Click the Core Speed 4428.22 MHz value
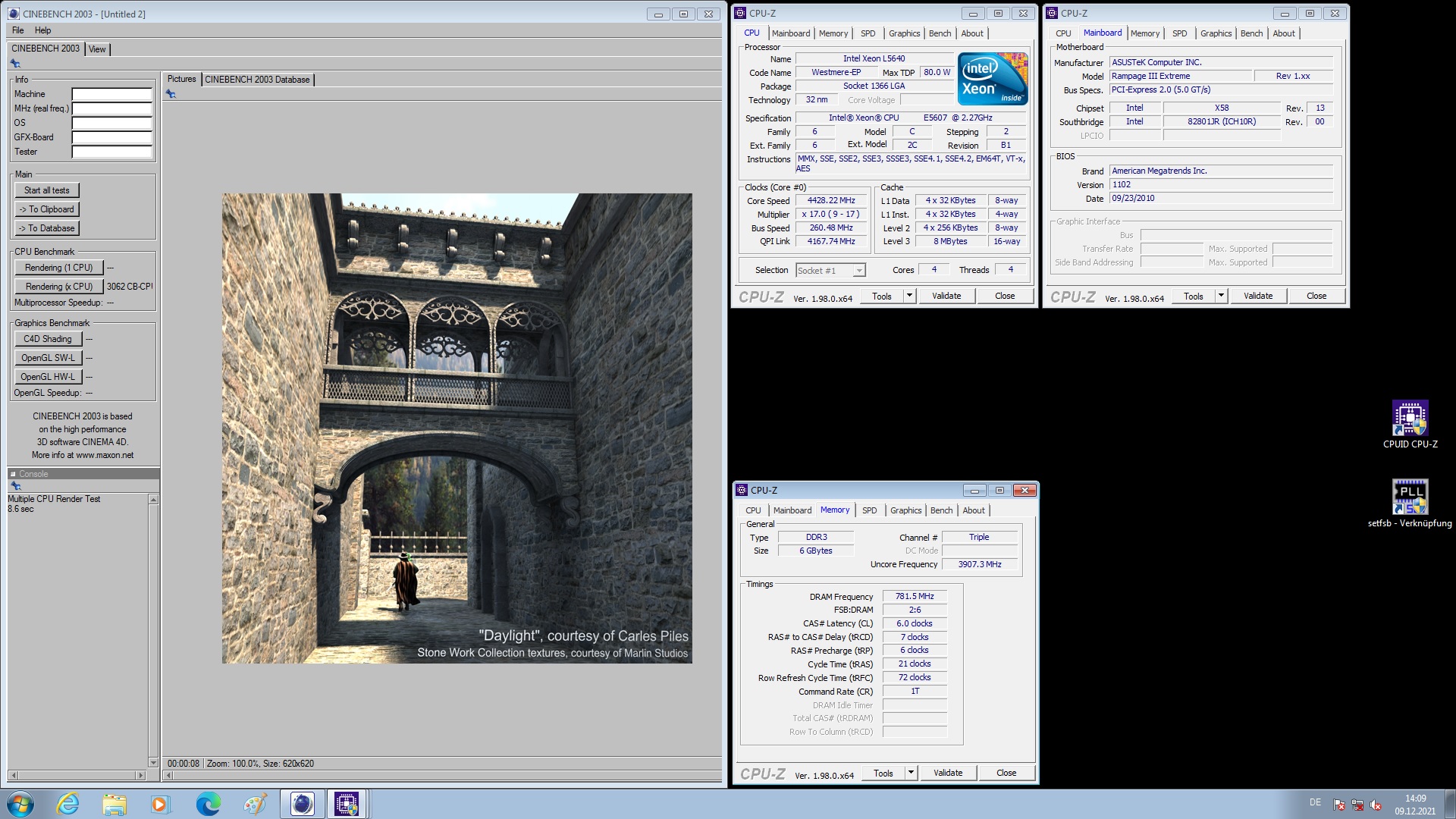This screenshot has width=1456, height=819. [x=830, y=200]
